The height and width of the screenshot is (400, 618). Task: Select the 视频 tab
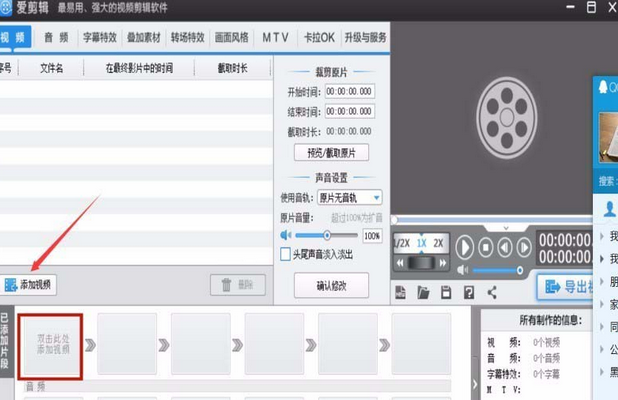pos(15,37)
